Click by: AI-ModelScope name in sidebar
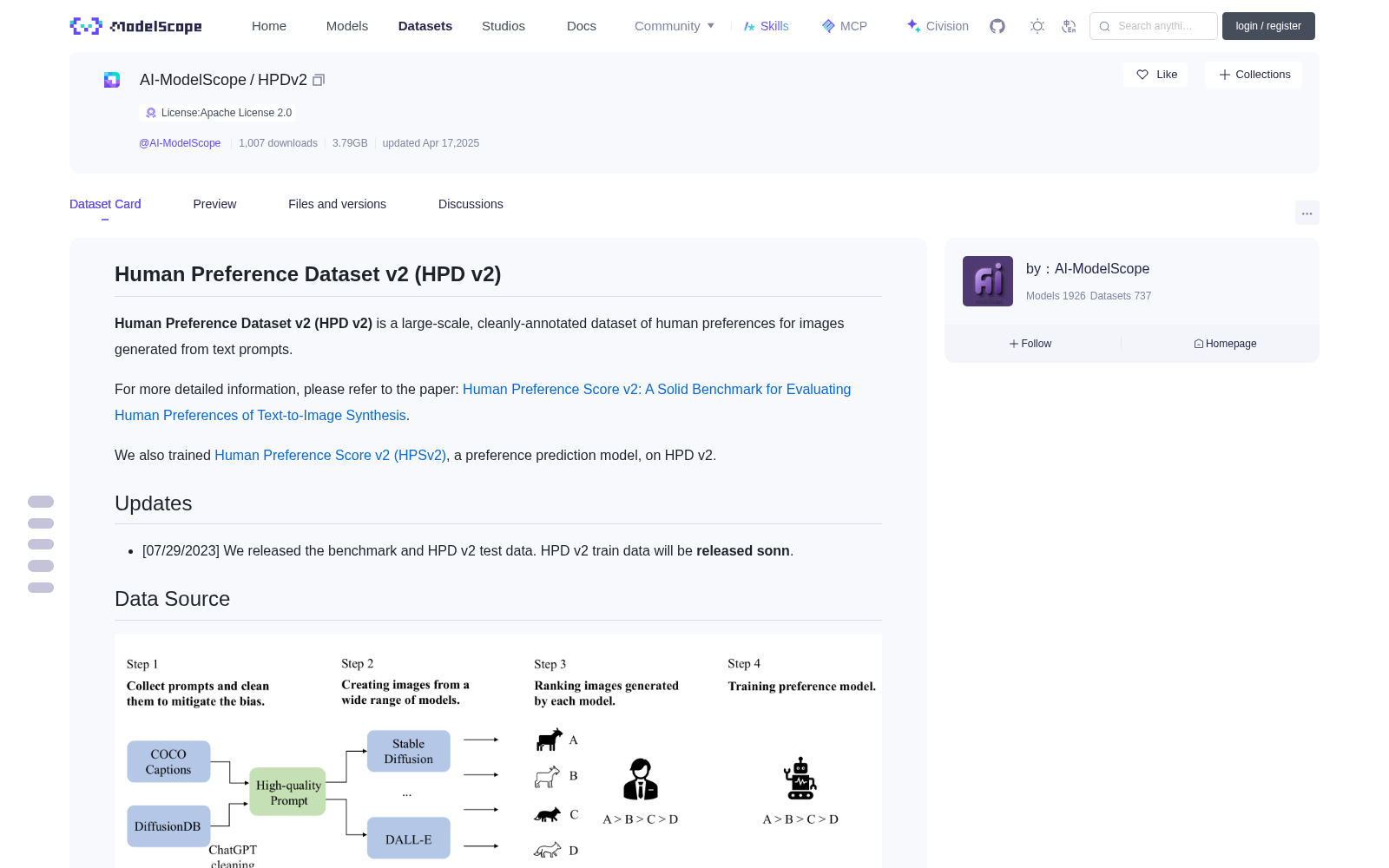 tap(1088, 269)
